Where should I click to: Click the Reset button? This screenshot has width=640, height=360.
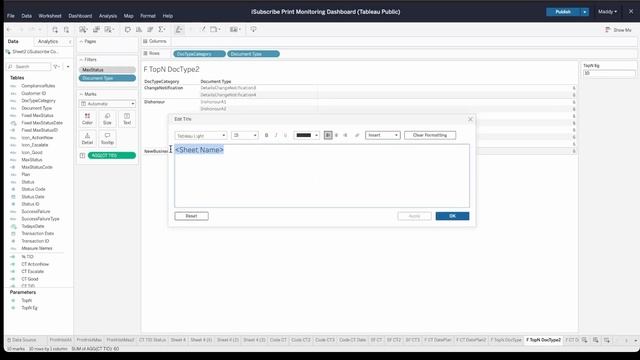(191, 216)
